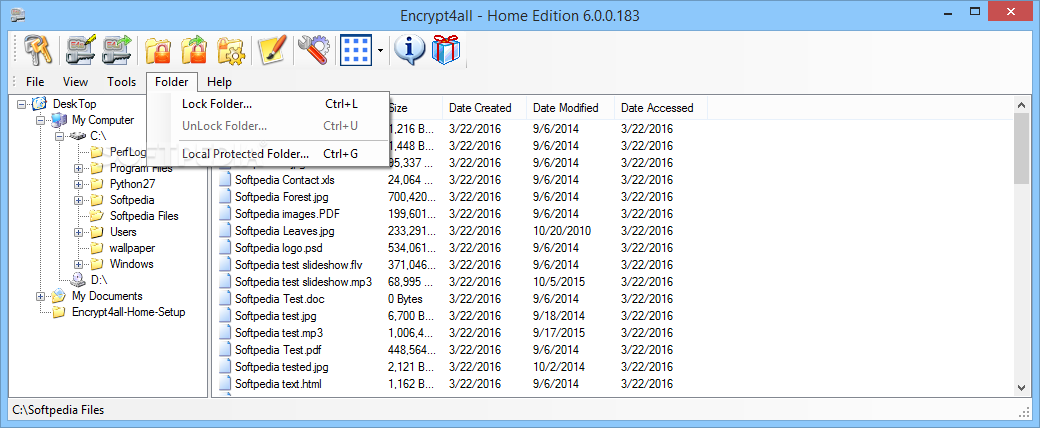The height and width of the screenshot is (428, 1040).
Task: Click the My Computer icon in the tree
Action: [60, 120]
